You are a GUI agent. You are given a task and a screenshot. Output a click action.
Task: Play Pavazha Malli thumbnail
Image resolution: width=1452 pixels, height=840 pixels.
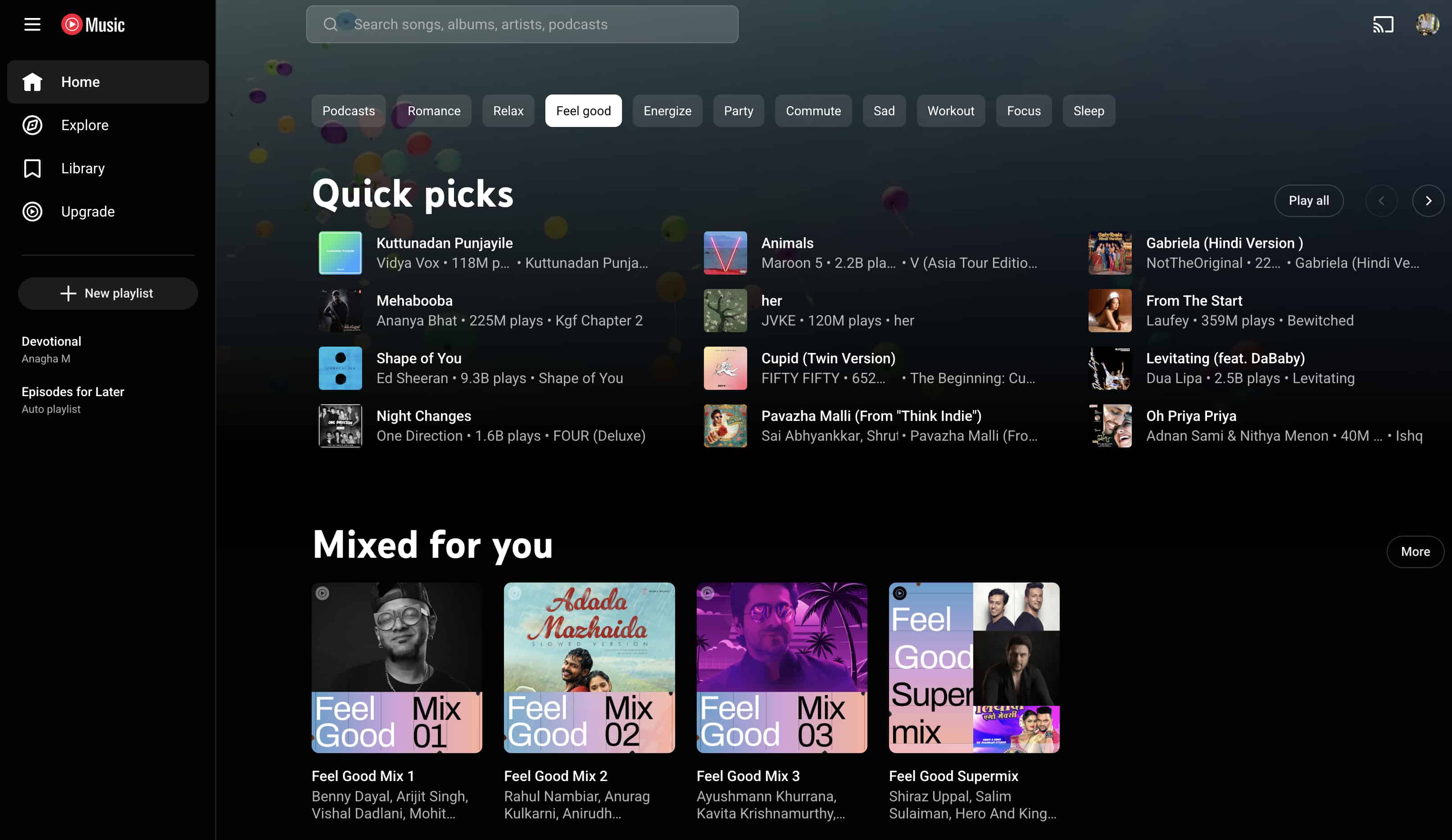(726, 425)
